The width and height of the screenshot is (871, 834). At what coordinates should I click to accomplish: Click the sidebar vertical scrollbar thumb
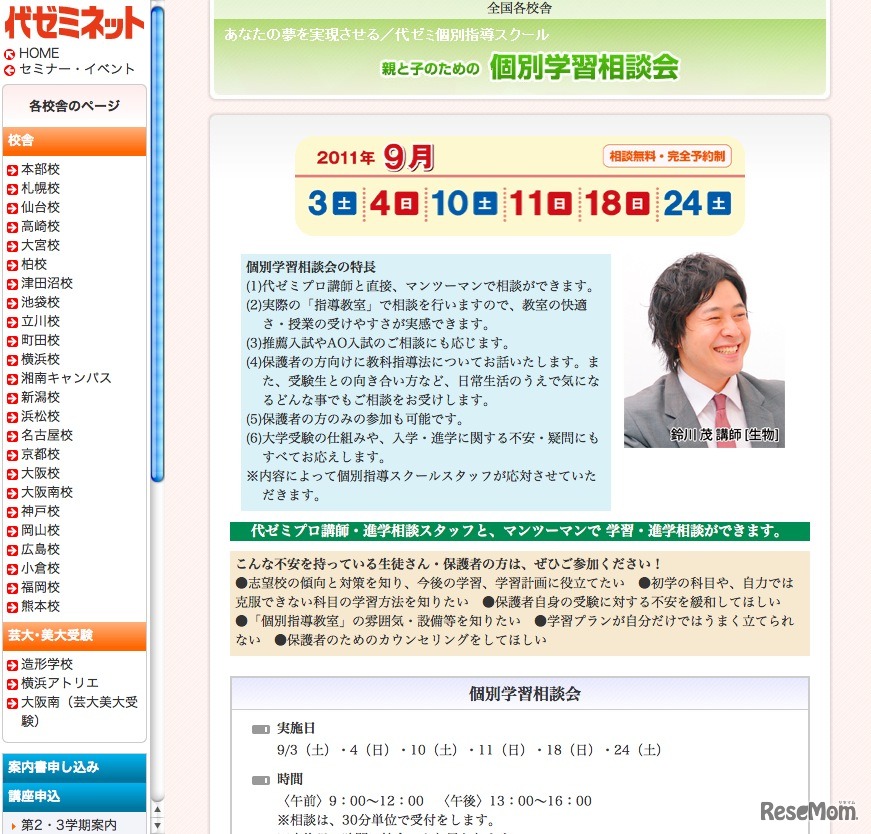[x=157, y=243]
